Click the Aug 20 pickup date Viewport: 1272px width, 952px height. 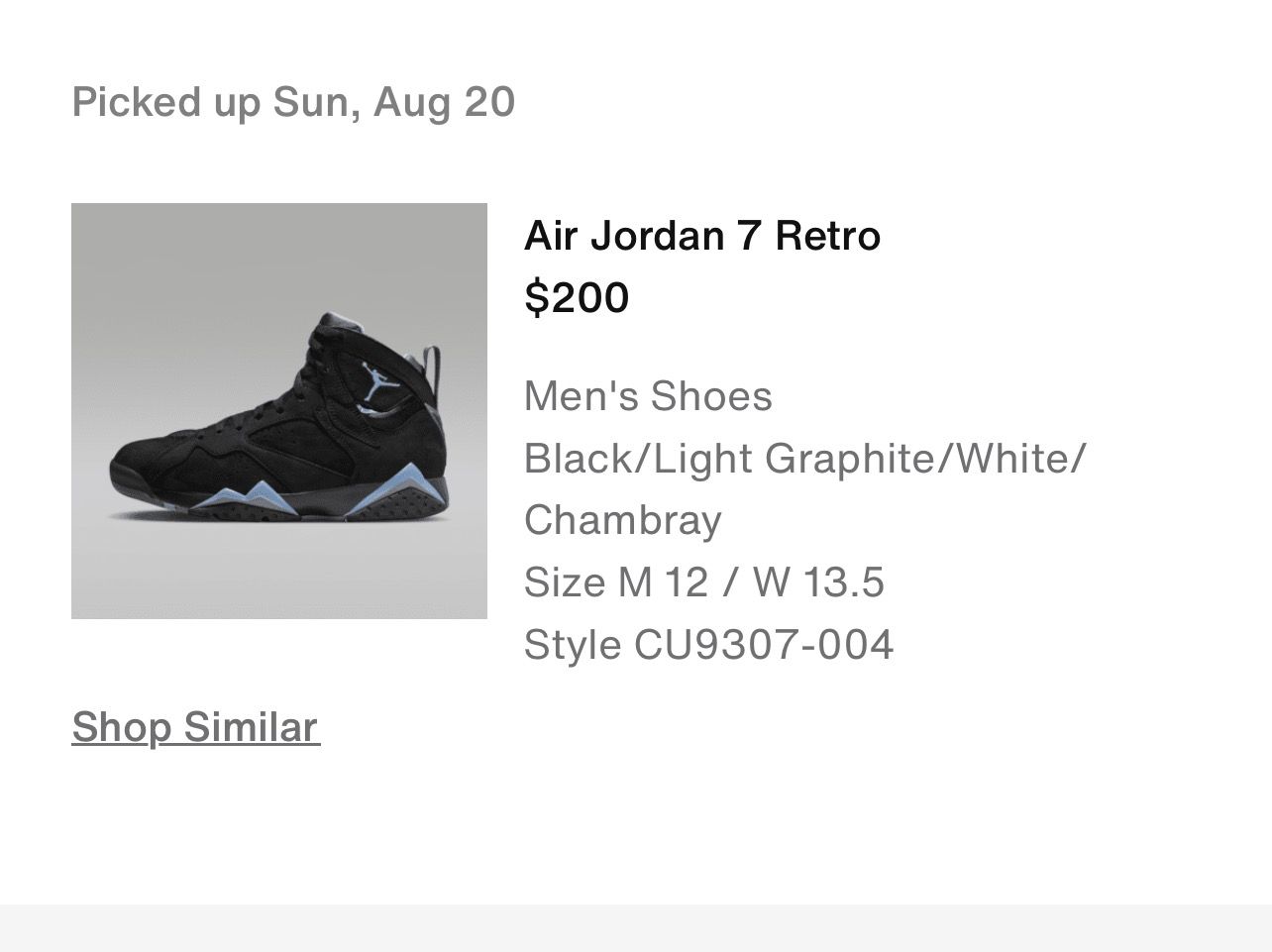point(444,102)
